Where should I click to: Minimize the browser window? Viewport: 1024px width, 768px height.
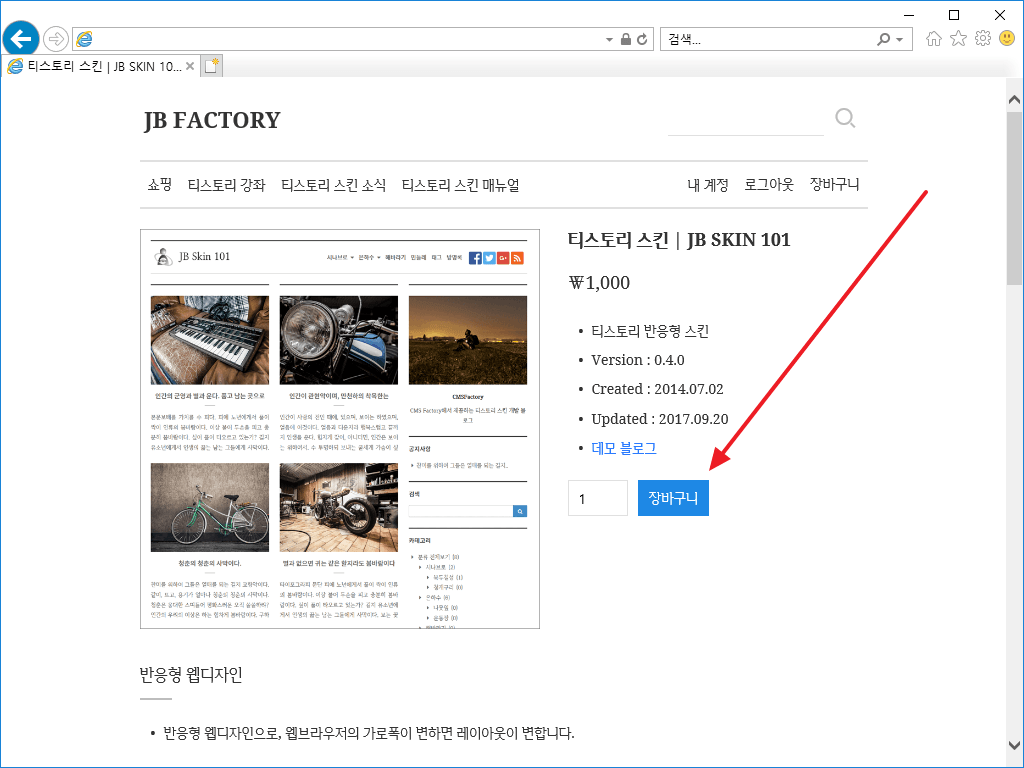(908, 14)
